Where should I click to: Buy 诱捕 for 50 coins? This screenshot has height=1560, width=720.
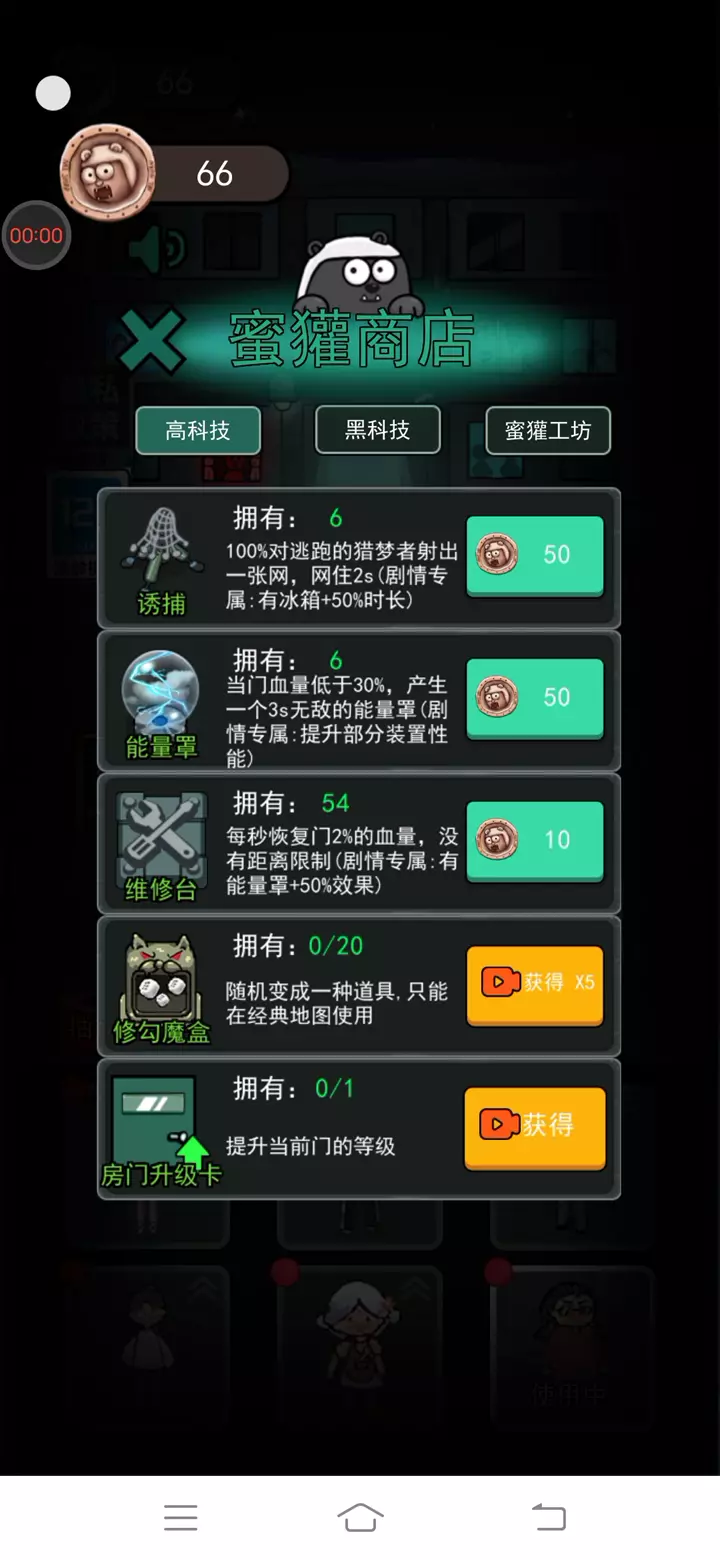tap(535, 555)
